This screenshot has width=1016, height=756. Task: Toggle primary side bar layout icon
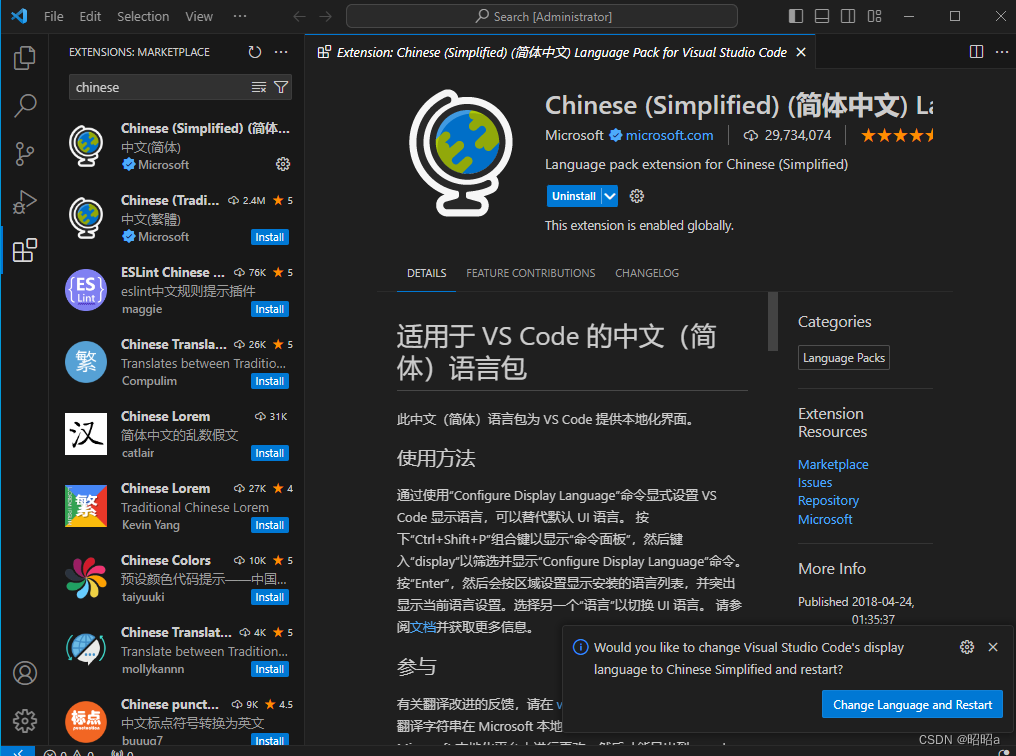pos(796,16)
